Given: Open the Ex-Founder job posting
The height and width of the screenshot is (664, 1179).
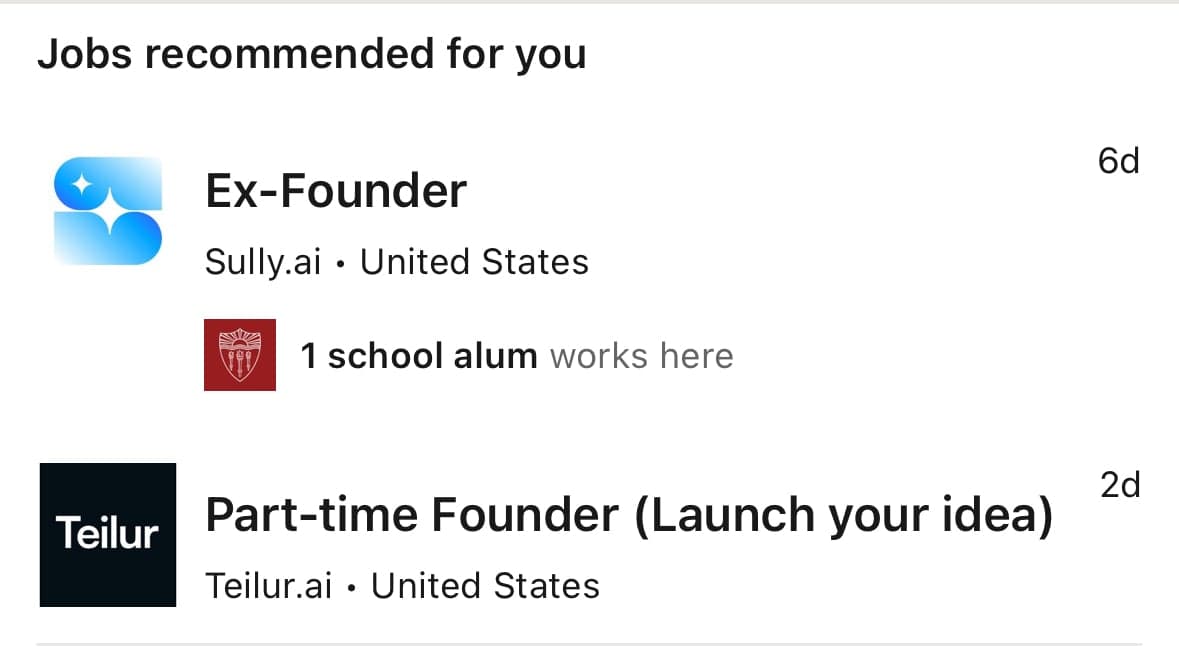Looking at the screenshot, I should tap(336, 190).
